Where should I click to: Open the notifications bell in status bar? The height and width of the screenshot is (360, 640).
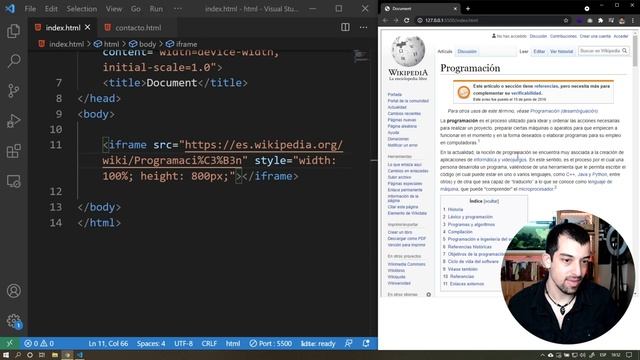coord(366,343)
